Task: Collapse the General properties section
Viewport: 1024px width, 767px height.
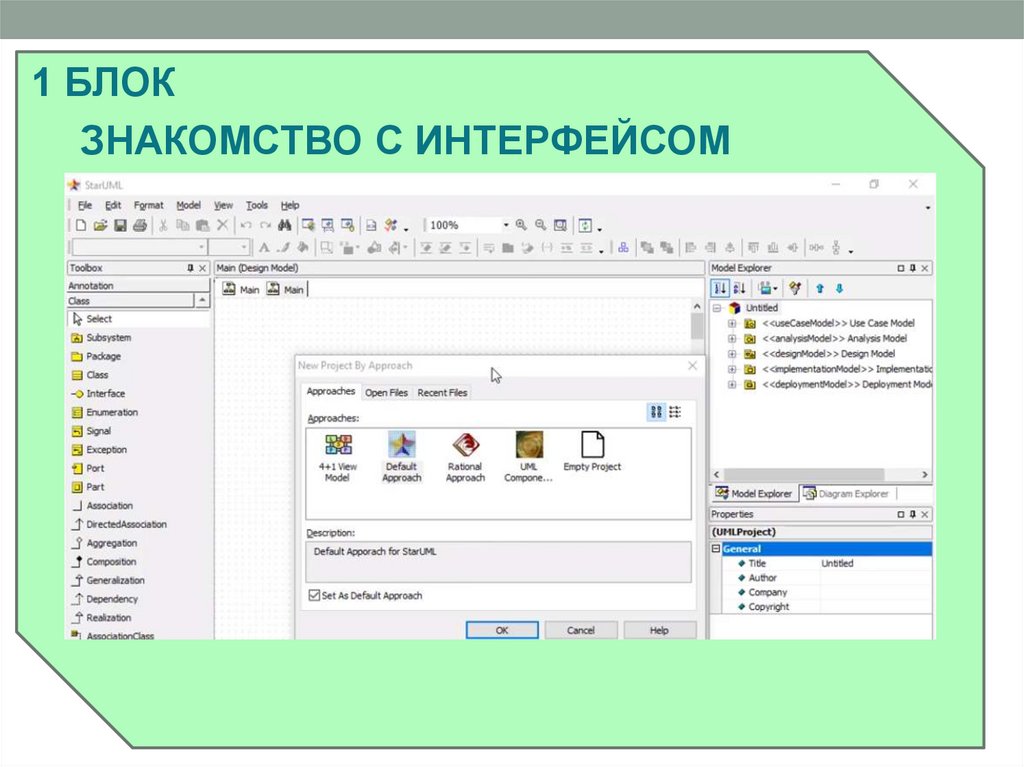Action: [716, 549]
